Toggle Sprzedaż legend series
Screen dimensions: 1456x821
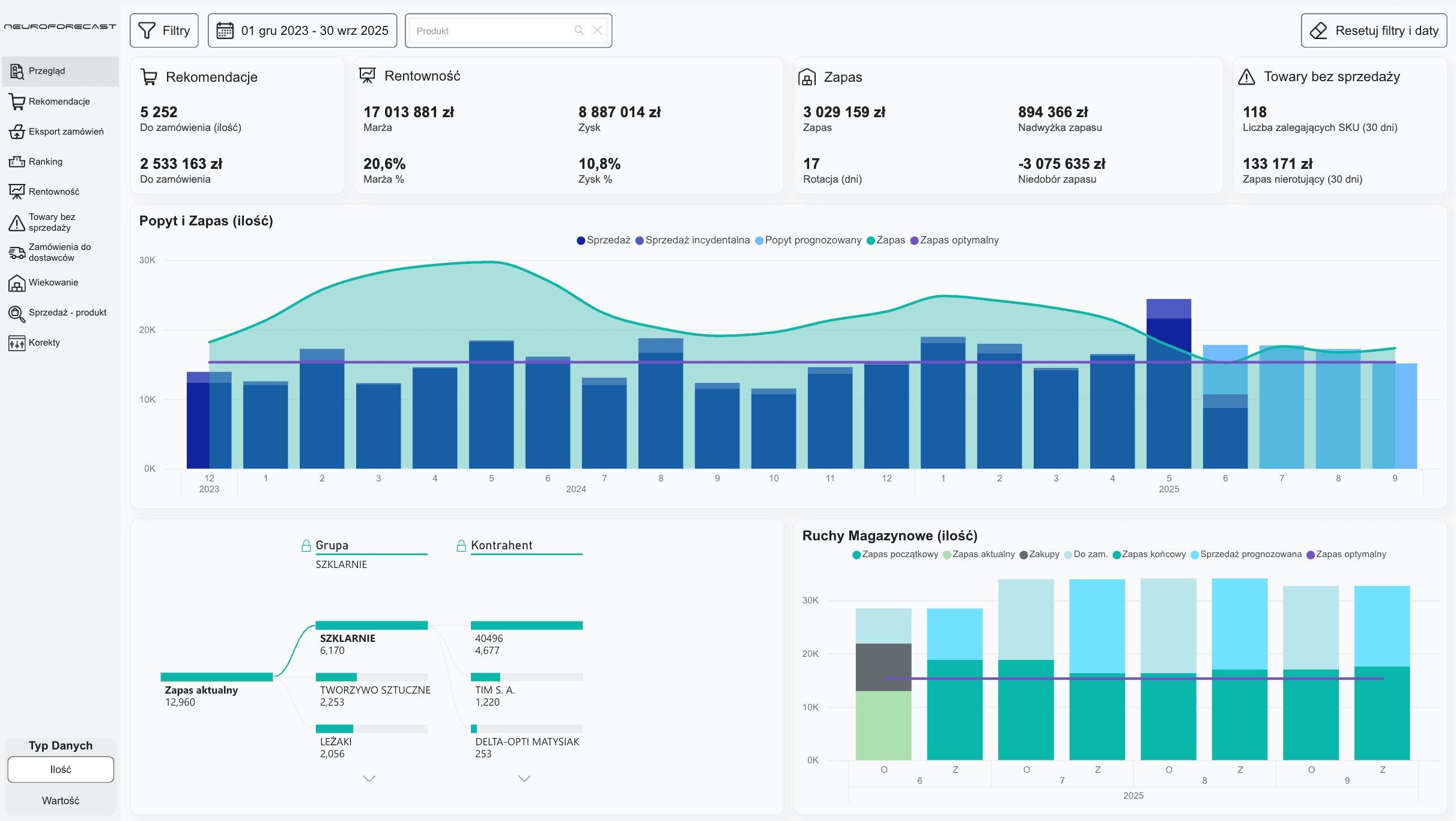click(x=603, y=240)
